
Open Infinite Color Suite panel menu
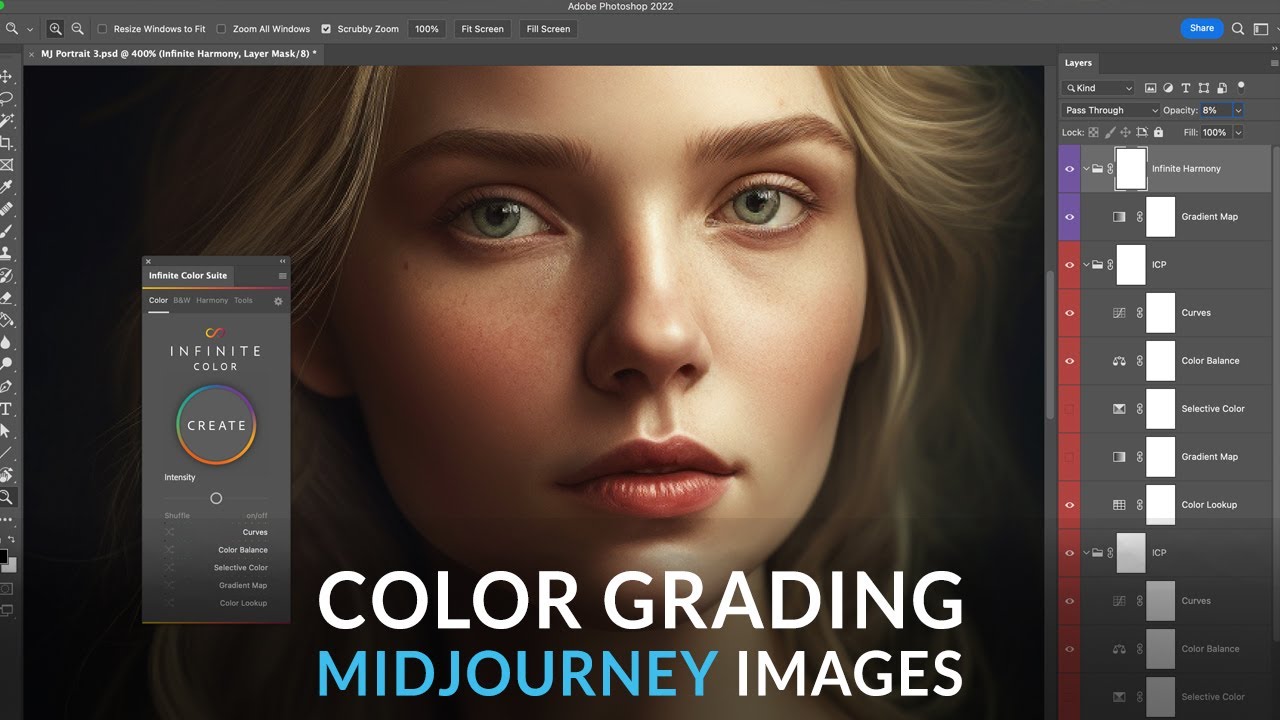[282, 275]
